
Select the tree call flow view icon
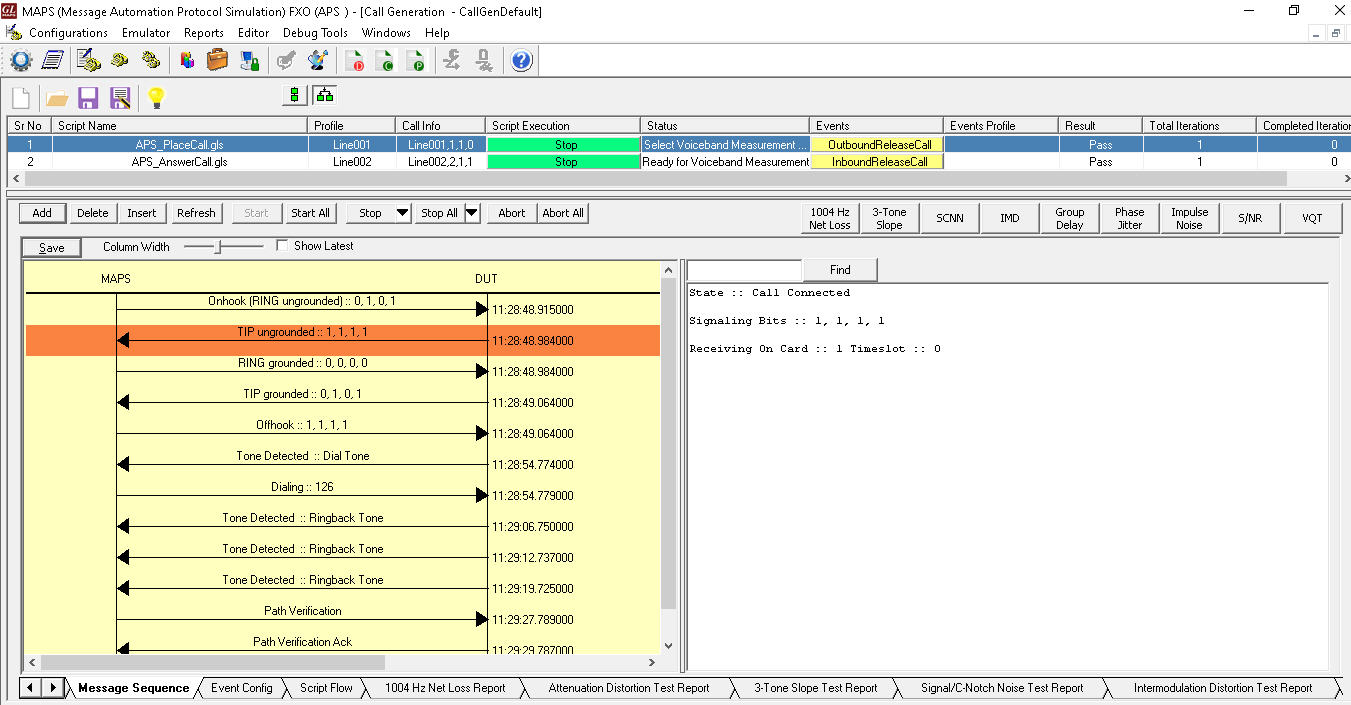pos(323,94)
